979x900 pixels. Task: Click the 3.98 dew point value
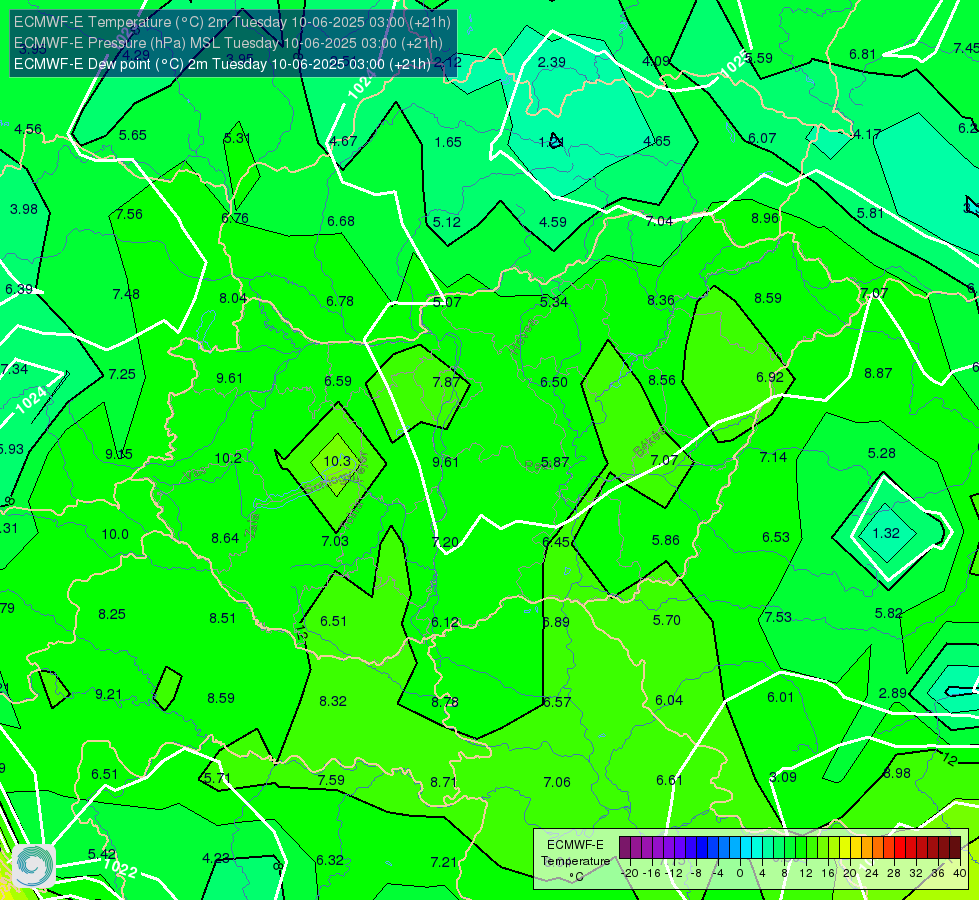pyautogui.click(x=24, y=209)
